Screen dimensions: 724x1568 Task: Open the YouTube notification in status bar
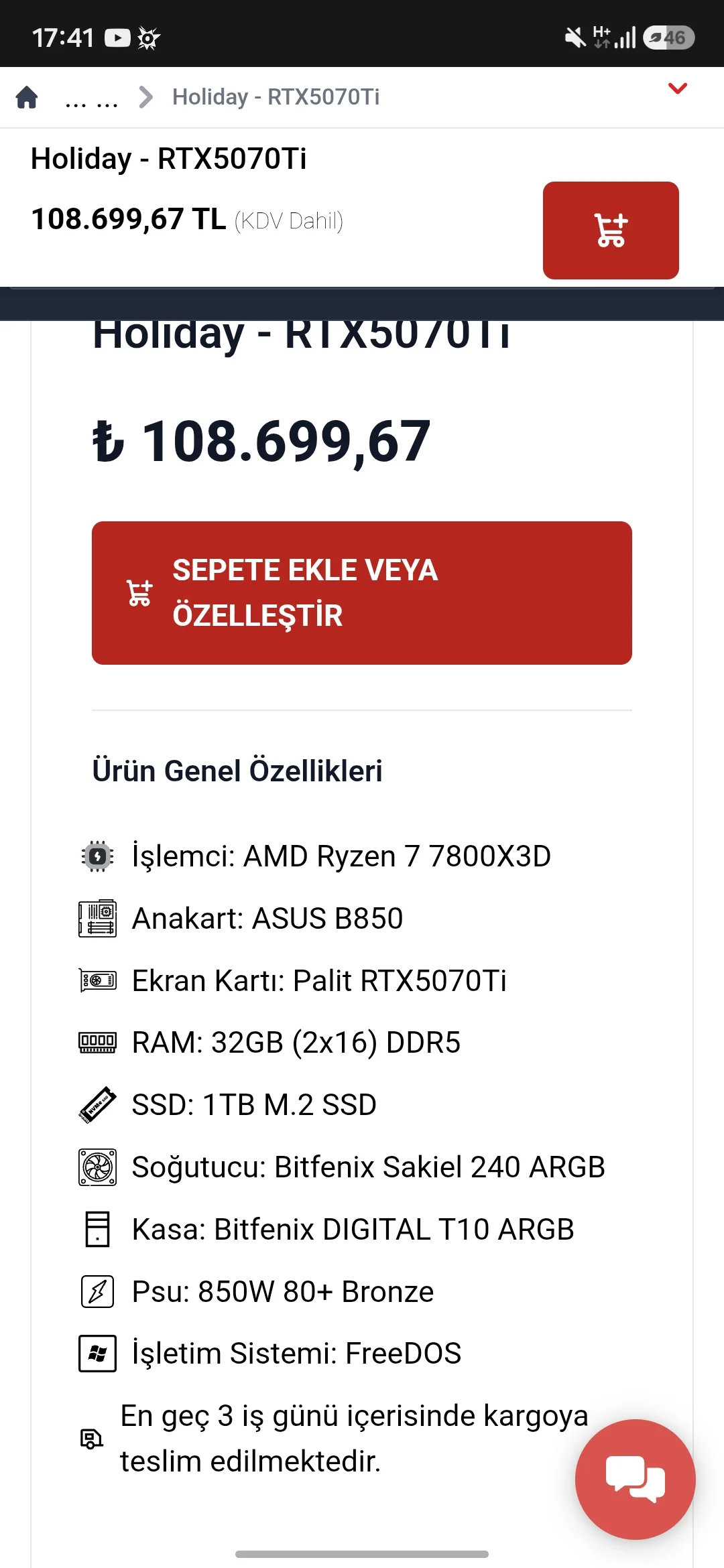(x=117, y=38)
